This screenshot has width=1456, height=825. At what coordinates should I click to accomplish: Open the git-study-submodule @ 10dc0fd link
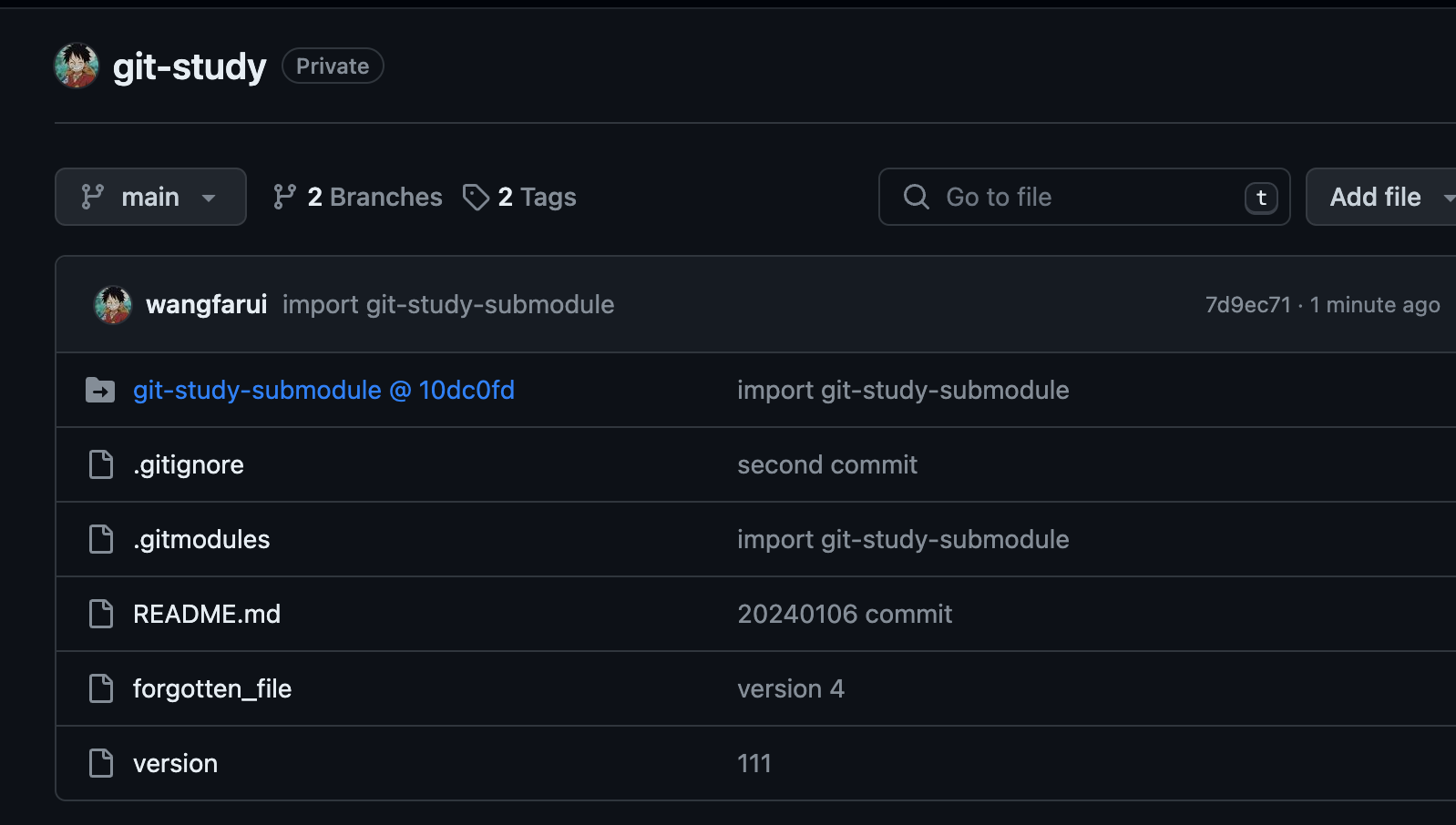click(323, 390)
